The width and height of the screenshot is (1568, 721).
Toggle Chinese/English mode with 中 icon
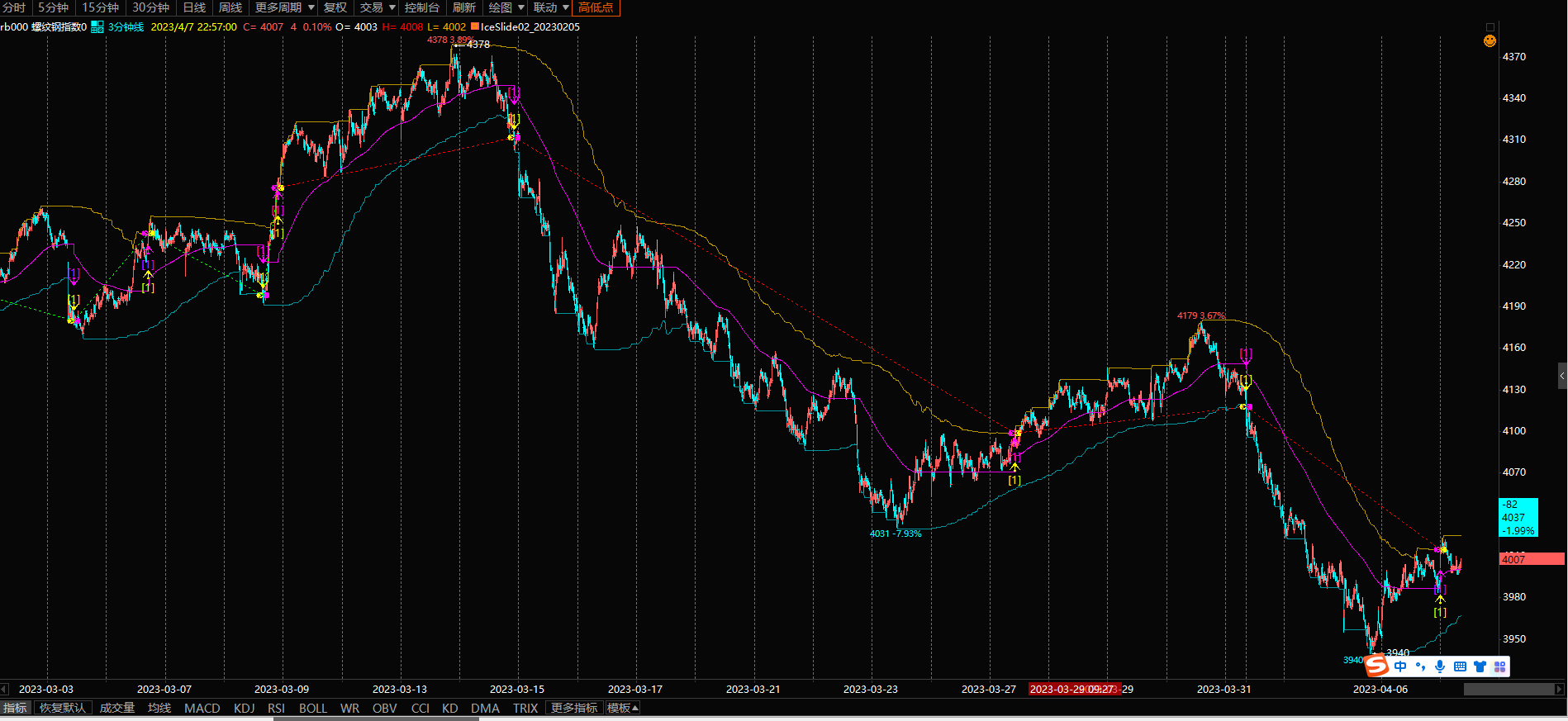tap(1400, 666)
